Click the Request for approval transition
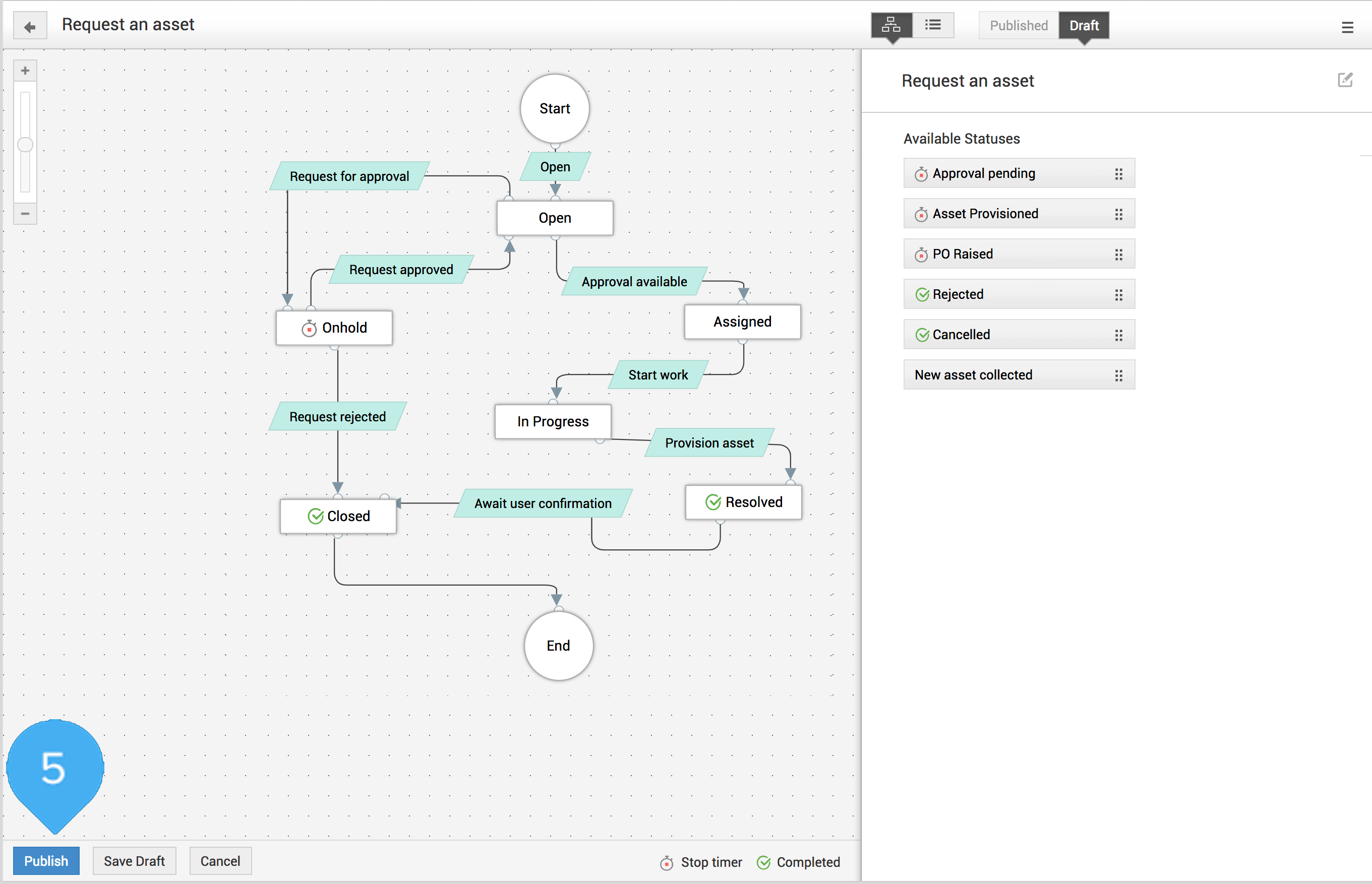Viewport: 1372px width, 884px height. click(x=350, y=176)
